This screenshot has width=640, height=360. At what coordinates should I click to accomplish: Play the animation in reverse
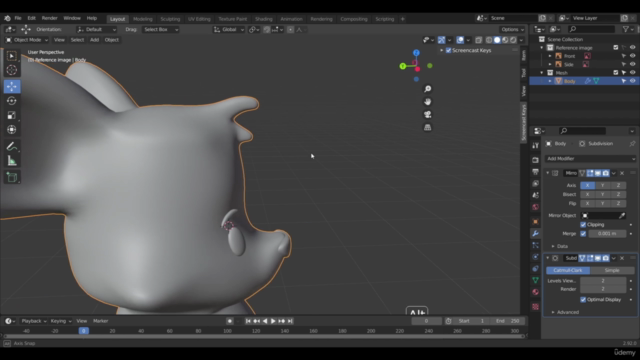[265, 321]
